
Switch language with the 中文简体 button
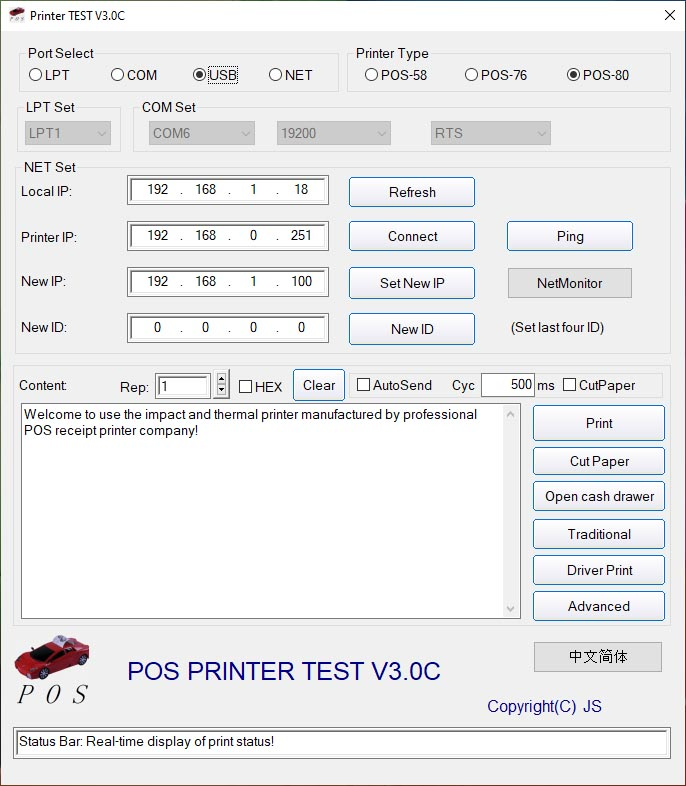pos(598,657)
